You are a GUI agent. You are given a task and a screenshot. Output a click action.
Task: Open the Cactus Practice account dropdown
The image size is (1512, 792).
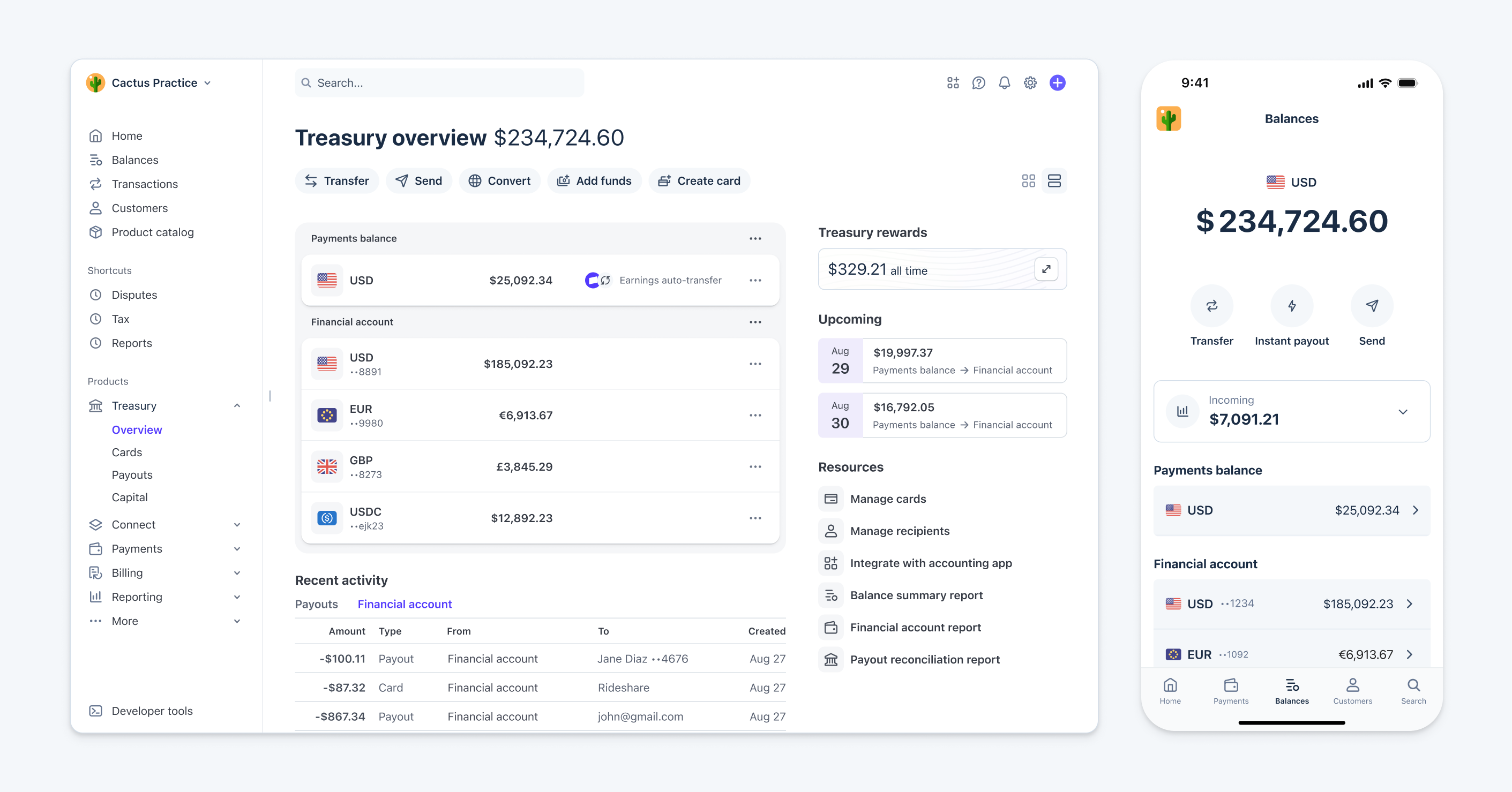pos(149,82)
